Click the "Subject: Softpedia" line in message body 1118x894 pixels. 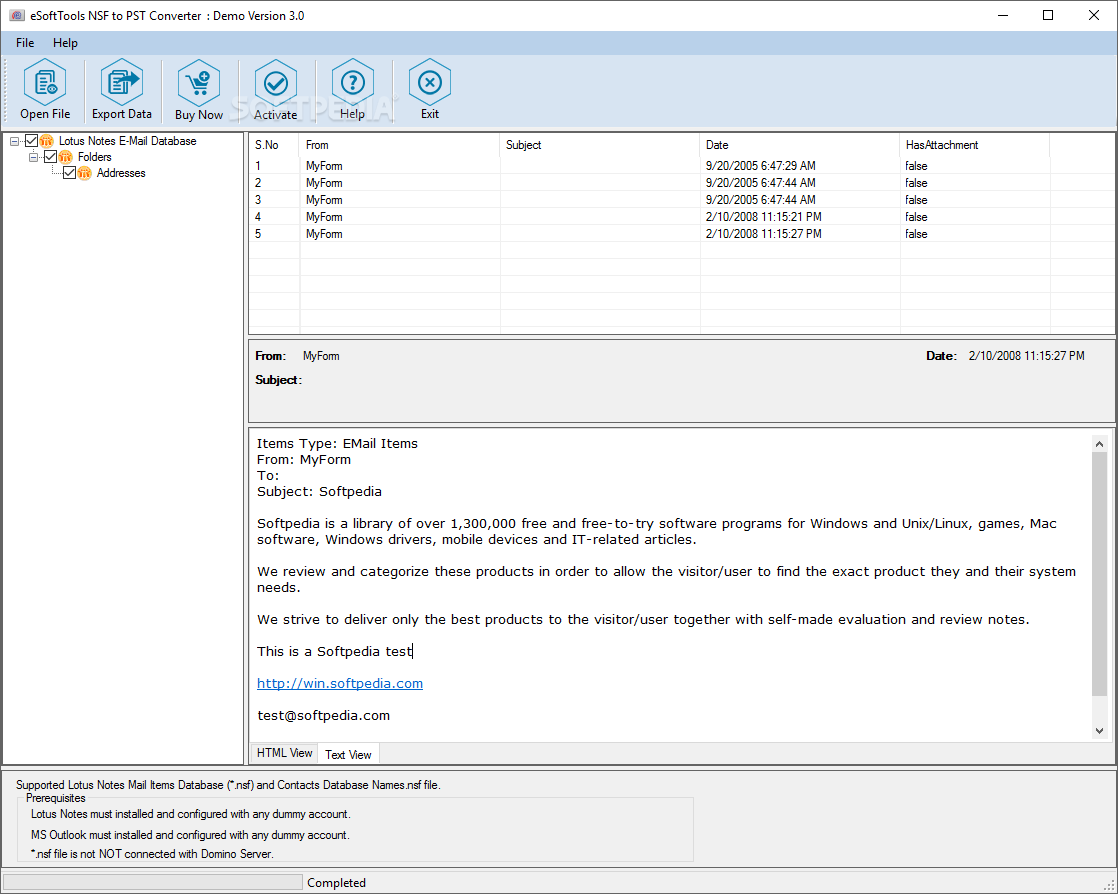[319, 491]
